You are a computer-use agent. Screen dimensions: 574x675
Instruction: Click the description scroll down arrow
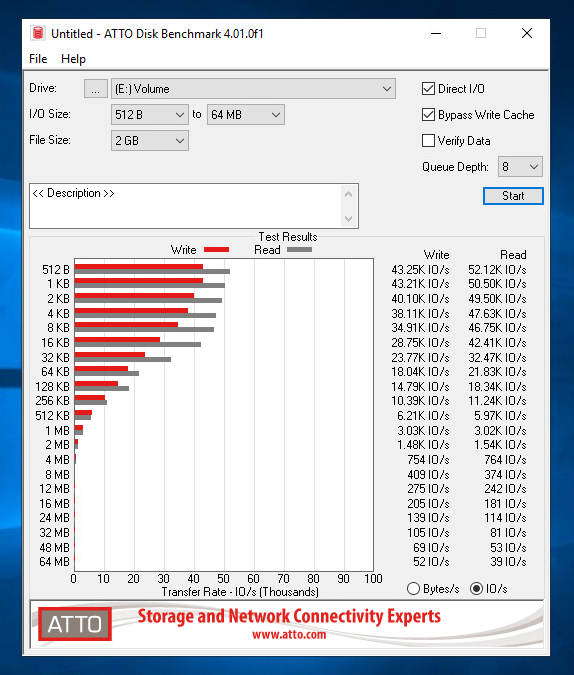[348, 219]
